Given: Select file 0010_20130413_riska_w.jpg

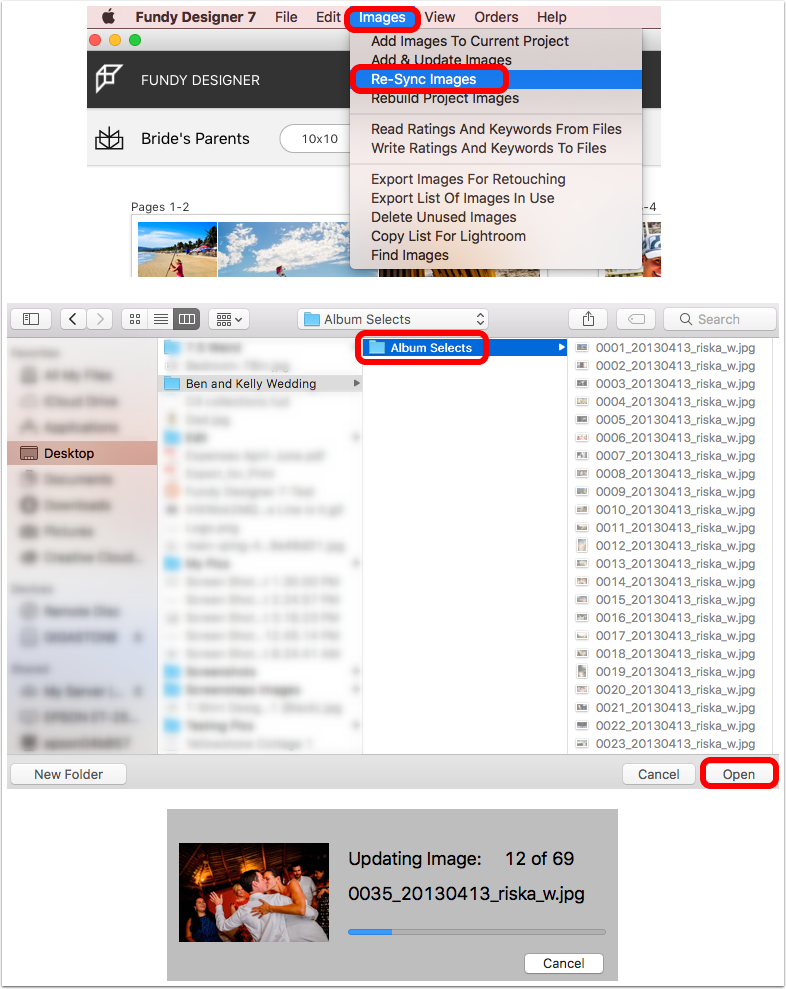Looking at the screenshot, I should (x=675, y=510).
